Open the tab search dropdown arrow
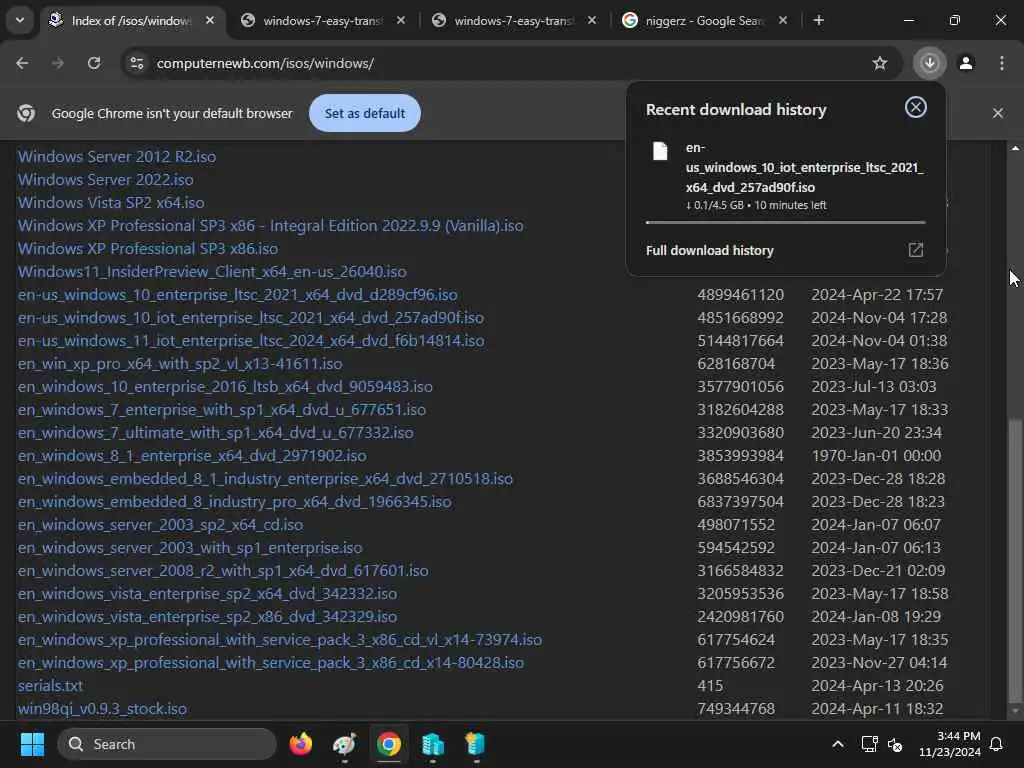 click(x=20, y=20)
